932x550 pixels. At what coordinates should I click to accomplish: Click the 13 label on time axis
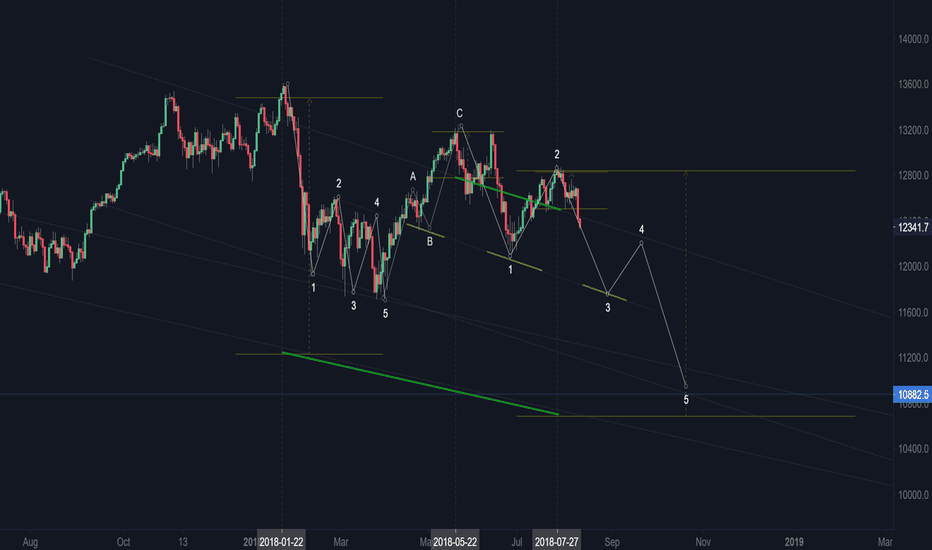coord(182,542)
